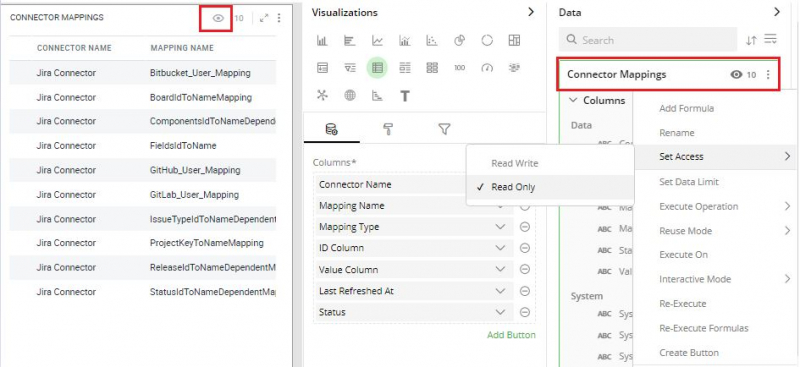
Task: Select the network graph visualization
Action: 322,95
